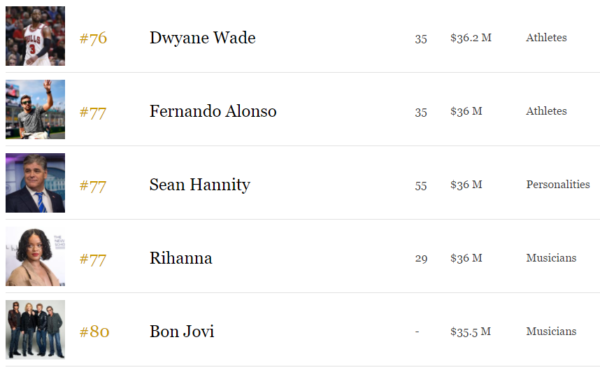Open the Sean Hannity name link
The width and height of the screenshot is (600, 370).
pos(200,185)
